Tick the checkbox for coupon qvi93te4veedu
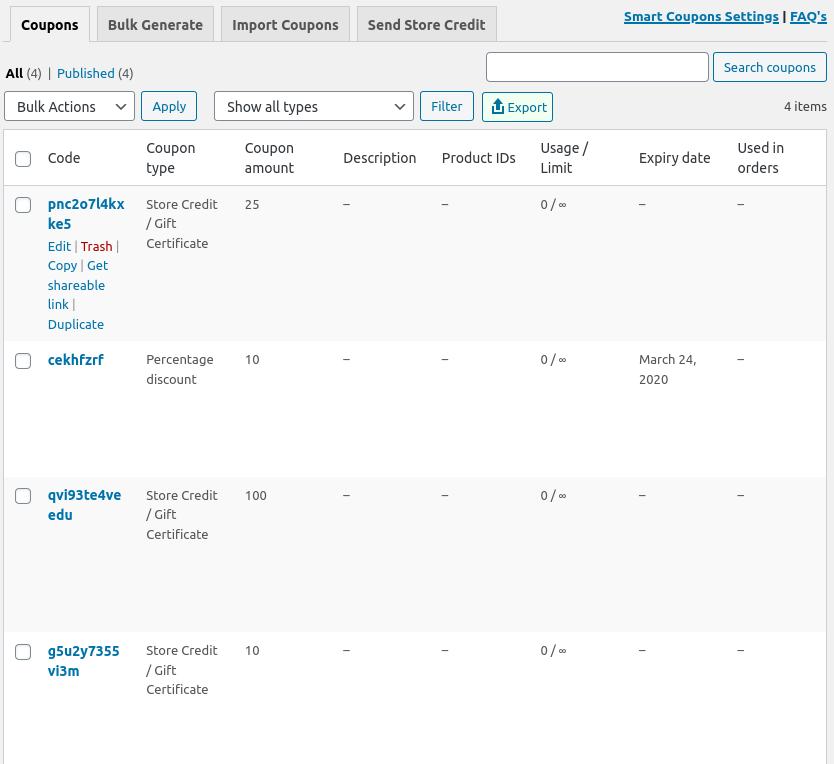834x764 pixels. (x=23, y=496)
